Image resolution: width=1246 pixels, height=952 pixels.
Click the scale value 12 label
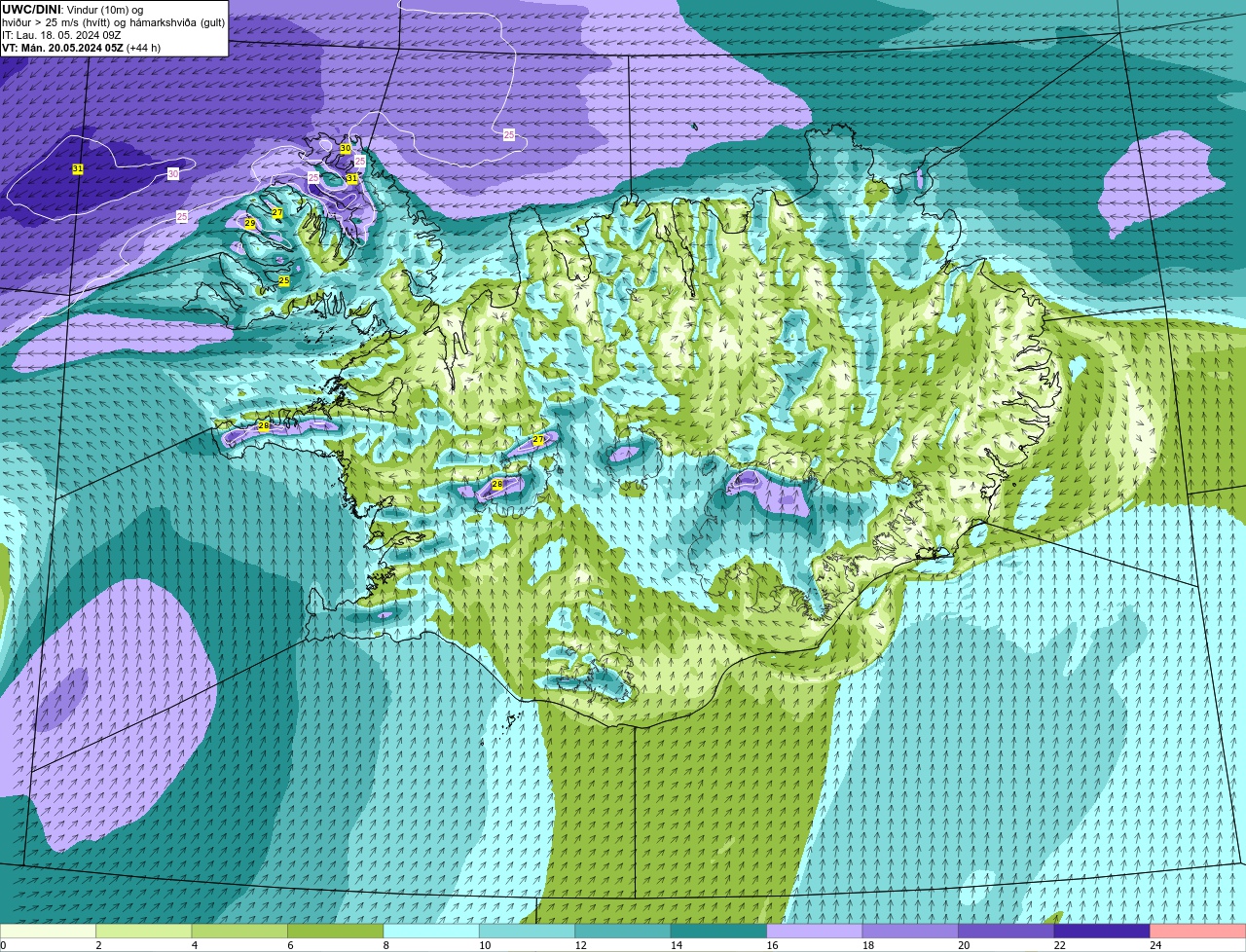click(580, 944)
